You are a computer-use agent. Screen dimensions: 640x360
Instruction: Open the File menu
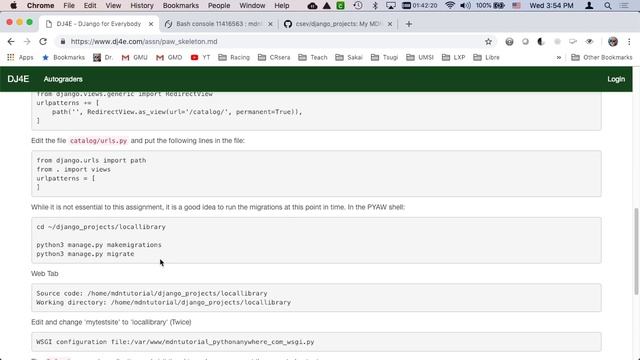pyautogui.click(x=69, y=6)
